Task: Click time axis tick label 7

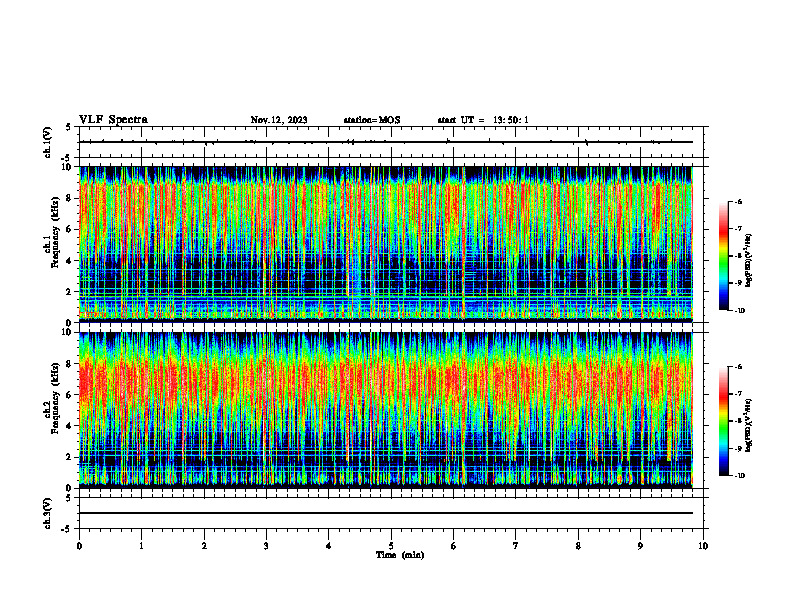Action: click(516, 546)
